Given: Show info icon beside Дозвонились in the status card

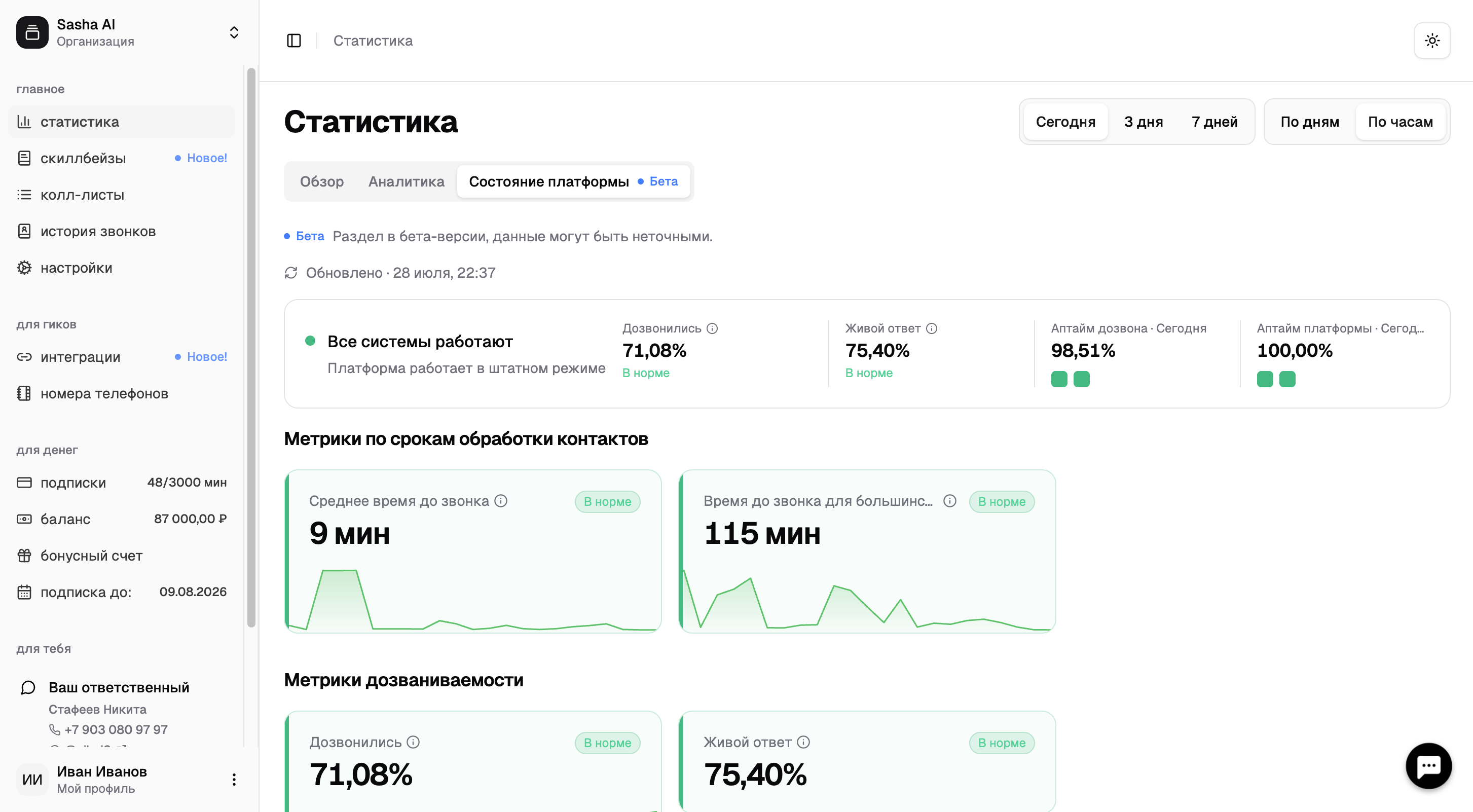Looking at the screenshot, I should click(x=712, y=328).
